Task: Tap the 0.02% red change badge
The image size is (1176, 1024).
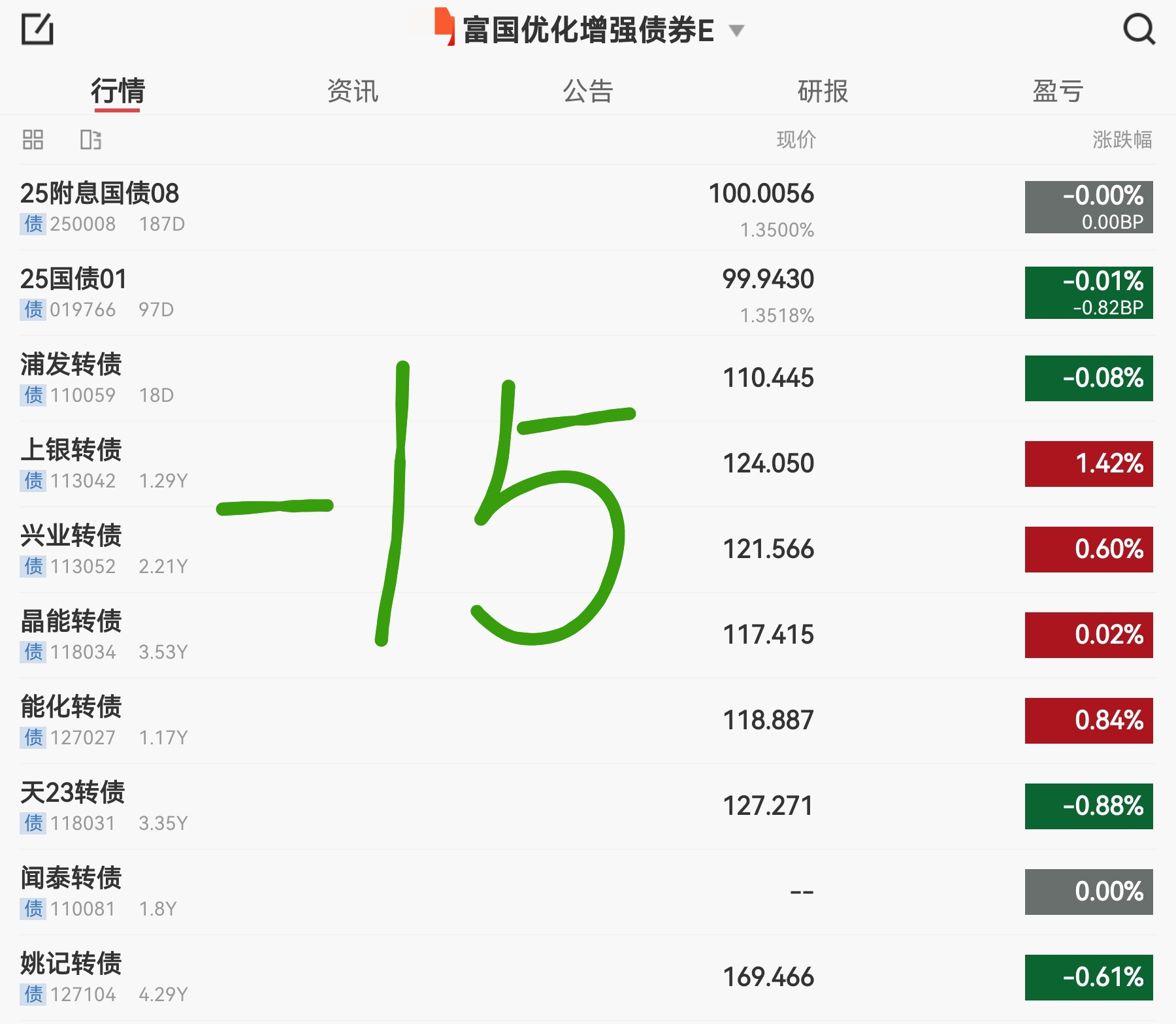Action: click(1088, 635)
